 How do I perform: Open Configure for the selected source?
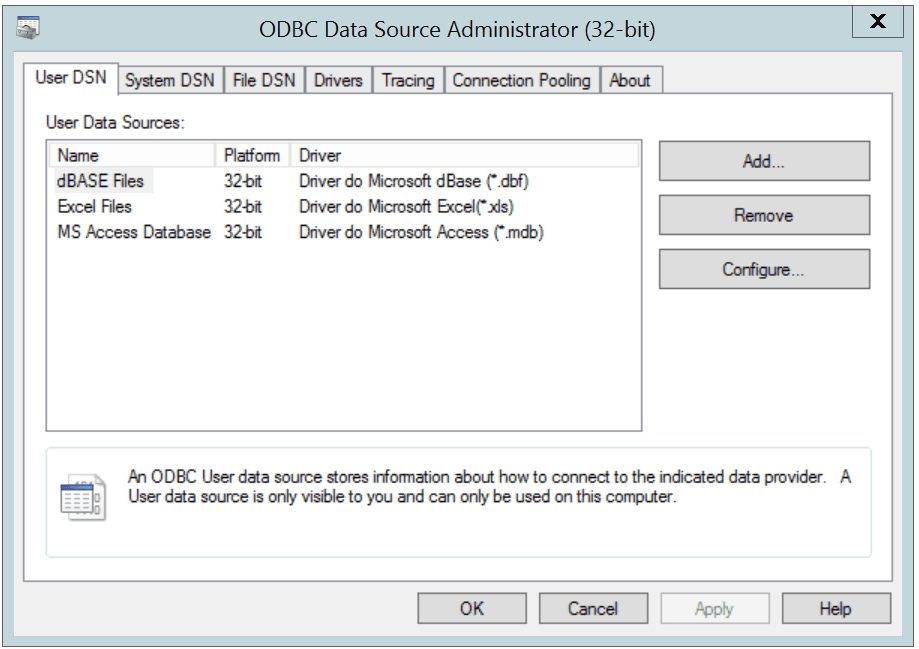click(x=763, y=268)
